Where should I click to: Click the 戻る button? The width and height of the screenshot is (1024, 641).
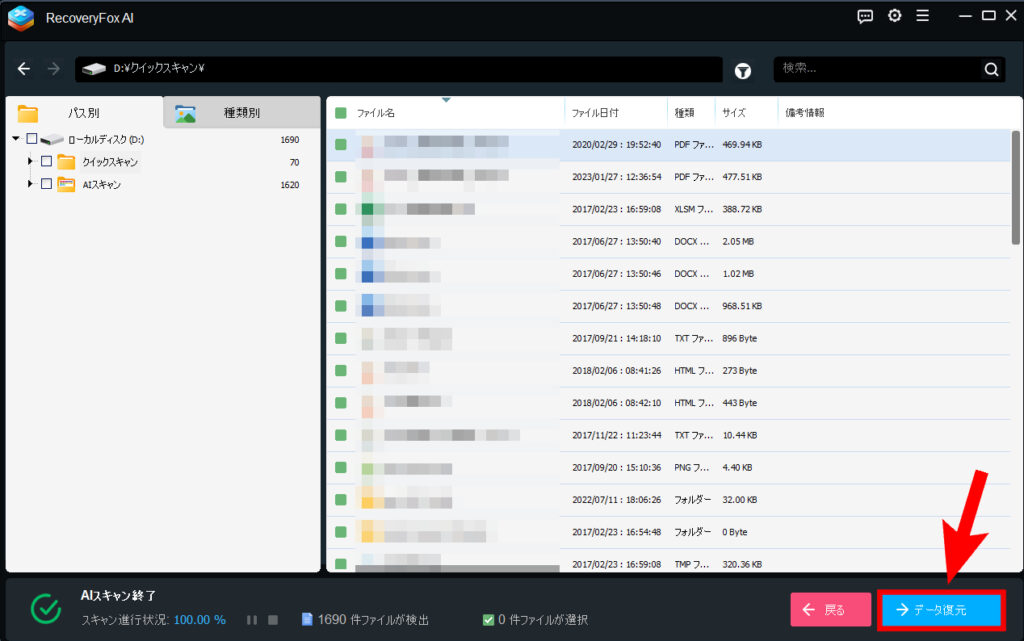coord(830,610)
